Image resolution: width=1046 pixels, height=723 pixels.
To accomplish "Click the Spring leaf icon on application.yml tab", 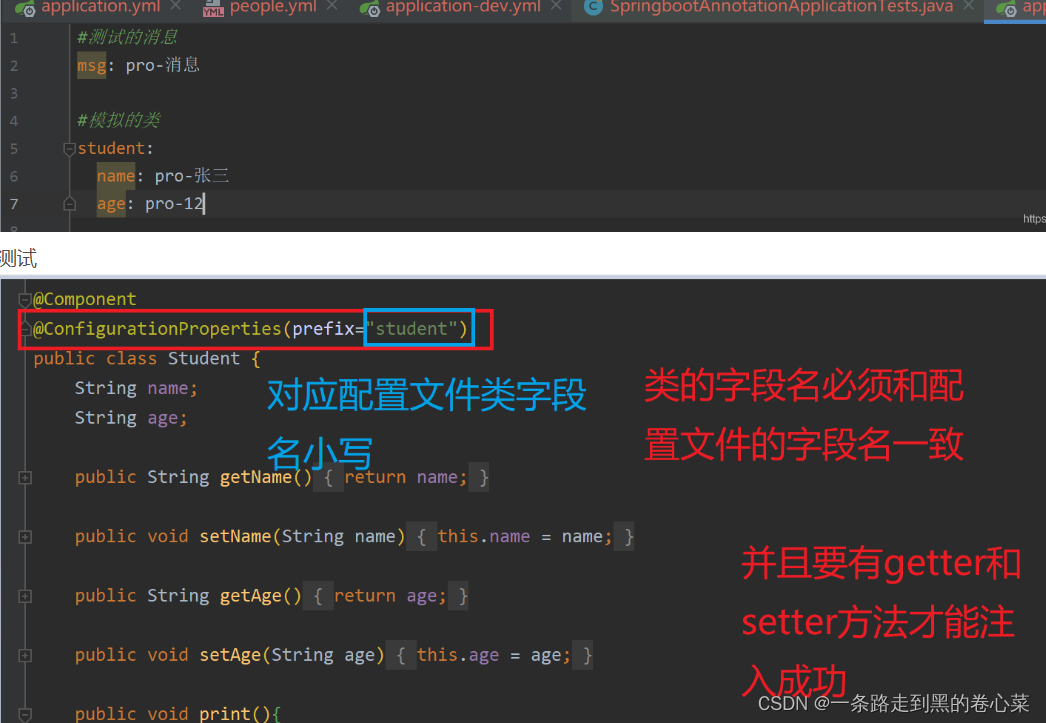I will tap(26, 8).
